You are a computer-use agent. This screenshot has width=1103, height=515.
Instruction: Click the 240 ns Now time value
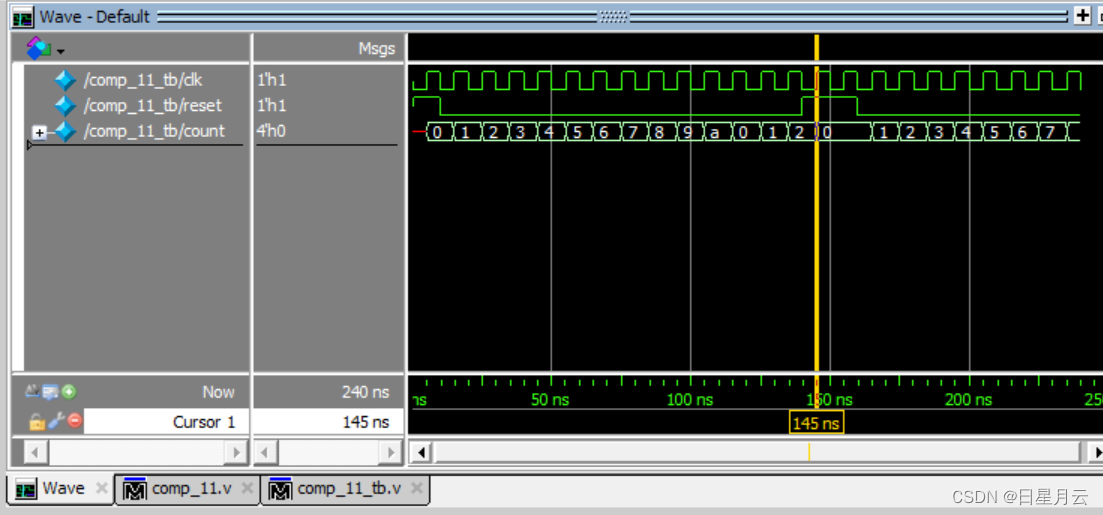(x=366, y=392)
